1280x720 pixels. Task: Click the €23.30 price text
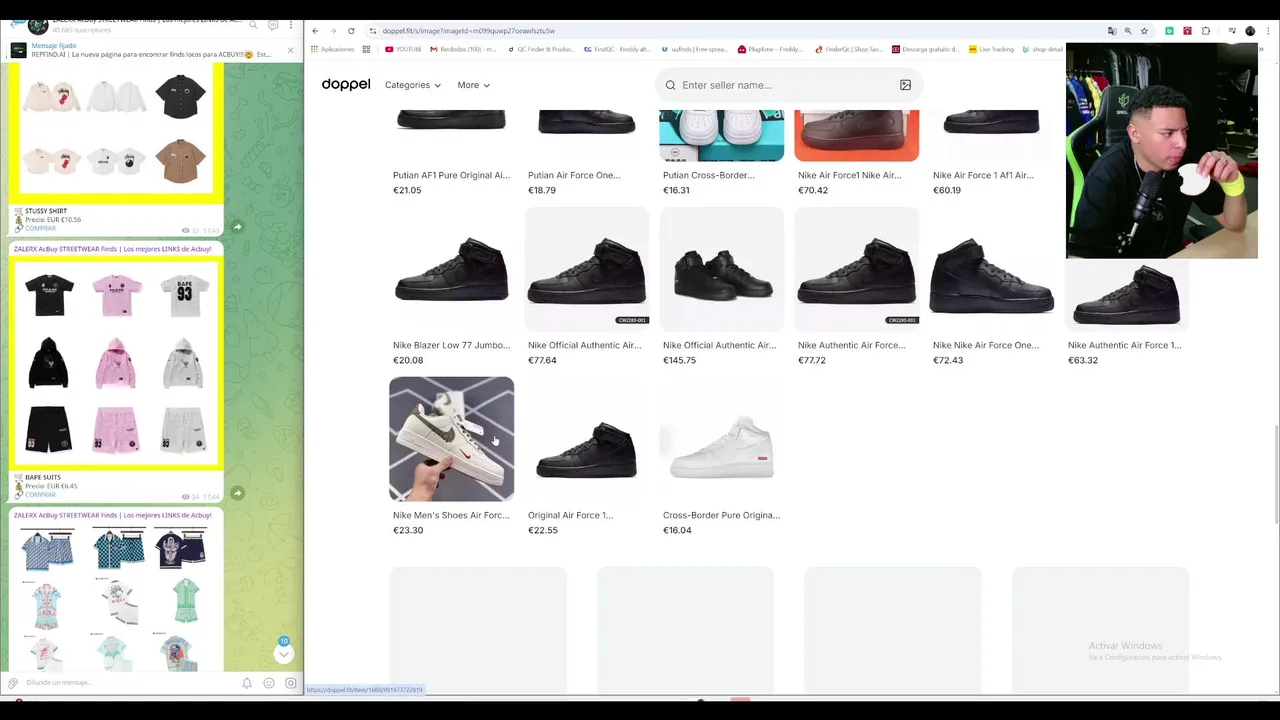408,530
